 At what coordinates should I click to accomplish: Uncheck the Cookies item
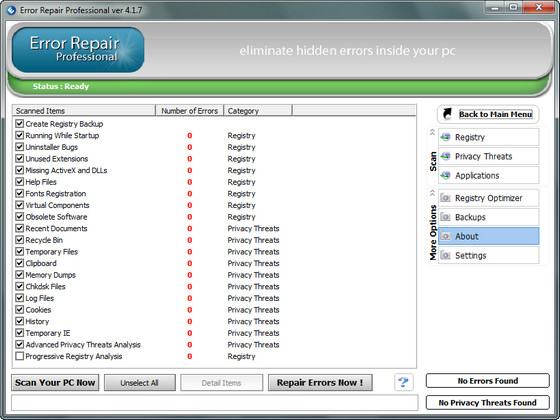coord(20,310)
